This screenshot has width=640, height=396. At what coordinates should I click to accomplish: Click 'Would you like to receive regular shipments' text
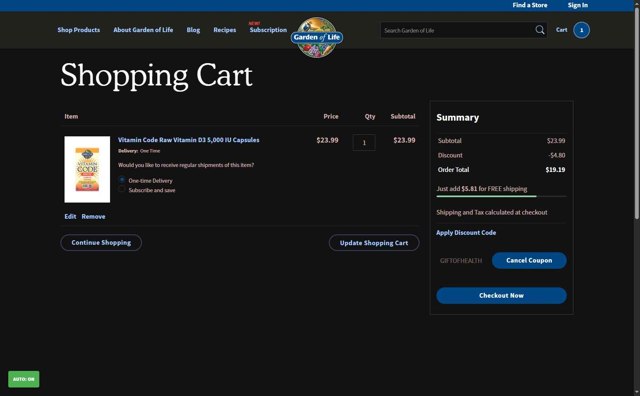click(x=186, y=165)
